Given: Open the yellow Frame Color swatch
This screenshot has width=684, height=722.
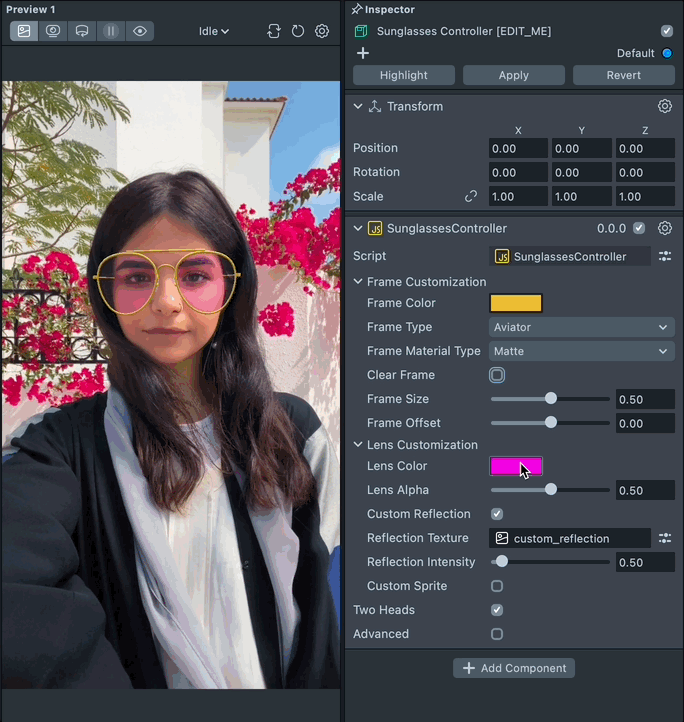Looking at the screenshot, I should (515, 303).
